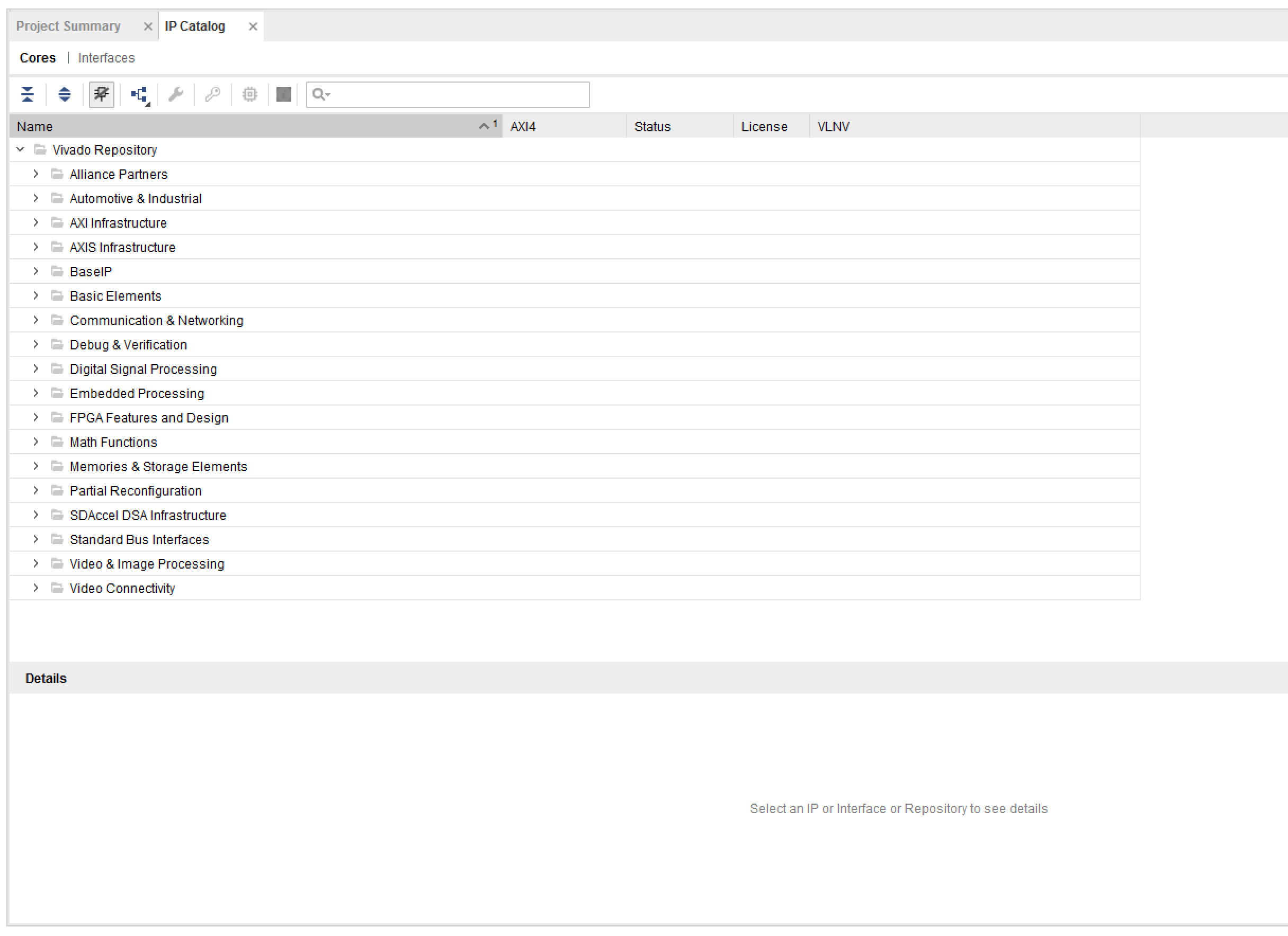Screen dimensions: 1288x936
Task: Expand the Partial Reconfiguration folder
Action: [36, 491]
